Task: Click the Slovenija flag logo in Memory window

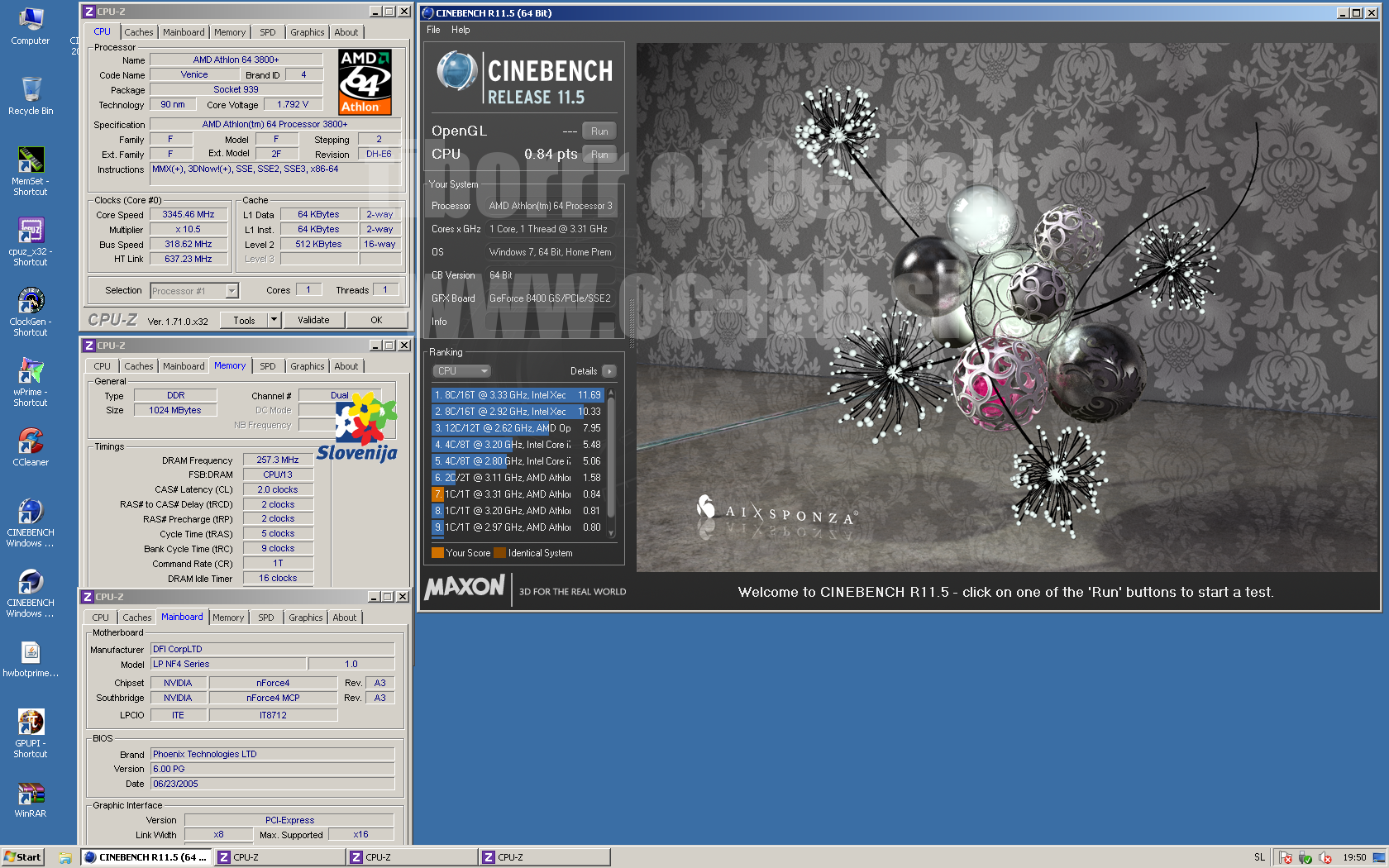Action: [358, 427]
